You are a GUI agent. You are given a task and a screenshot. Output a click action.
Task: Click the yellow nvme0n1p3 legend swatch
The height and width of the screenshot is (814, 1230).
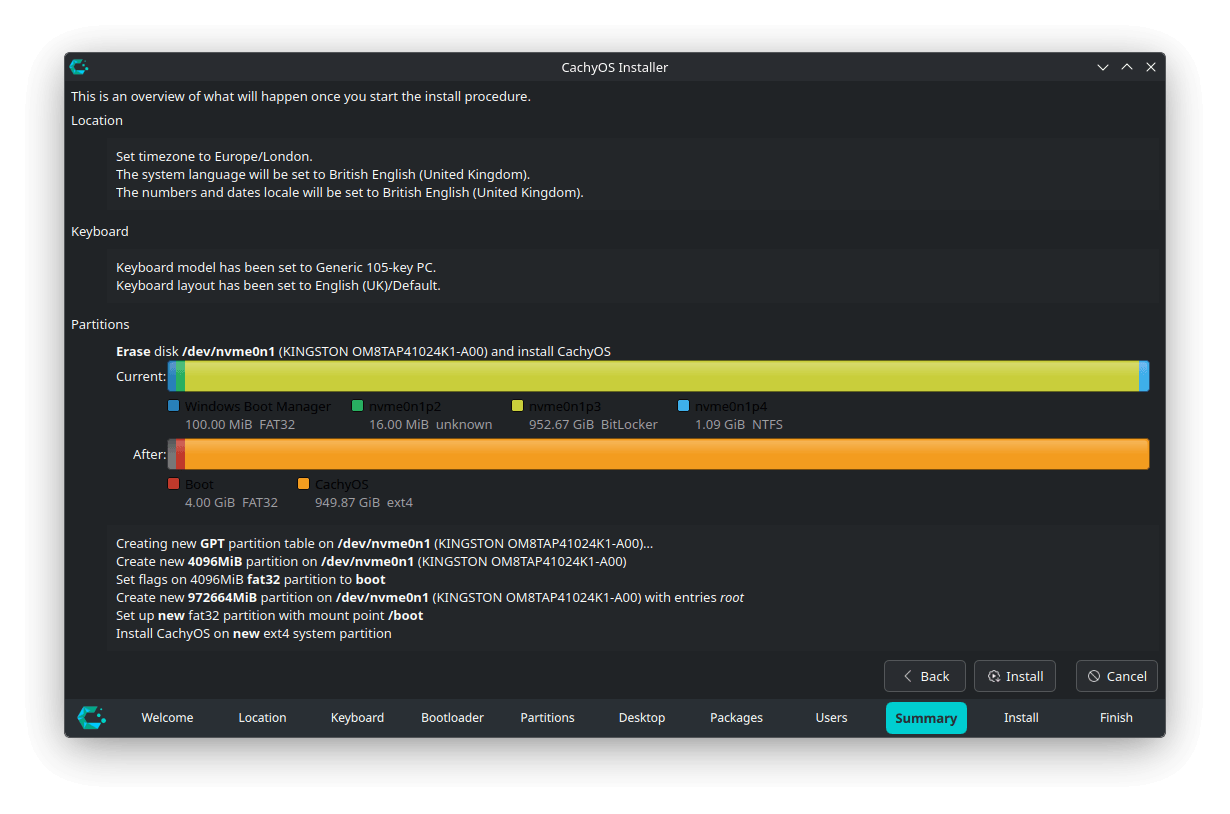pos(518,406)
